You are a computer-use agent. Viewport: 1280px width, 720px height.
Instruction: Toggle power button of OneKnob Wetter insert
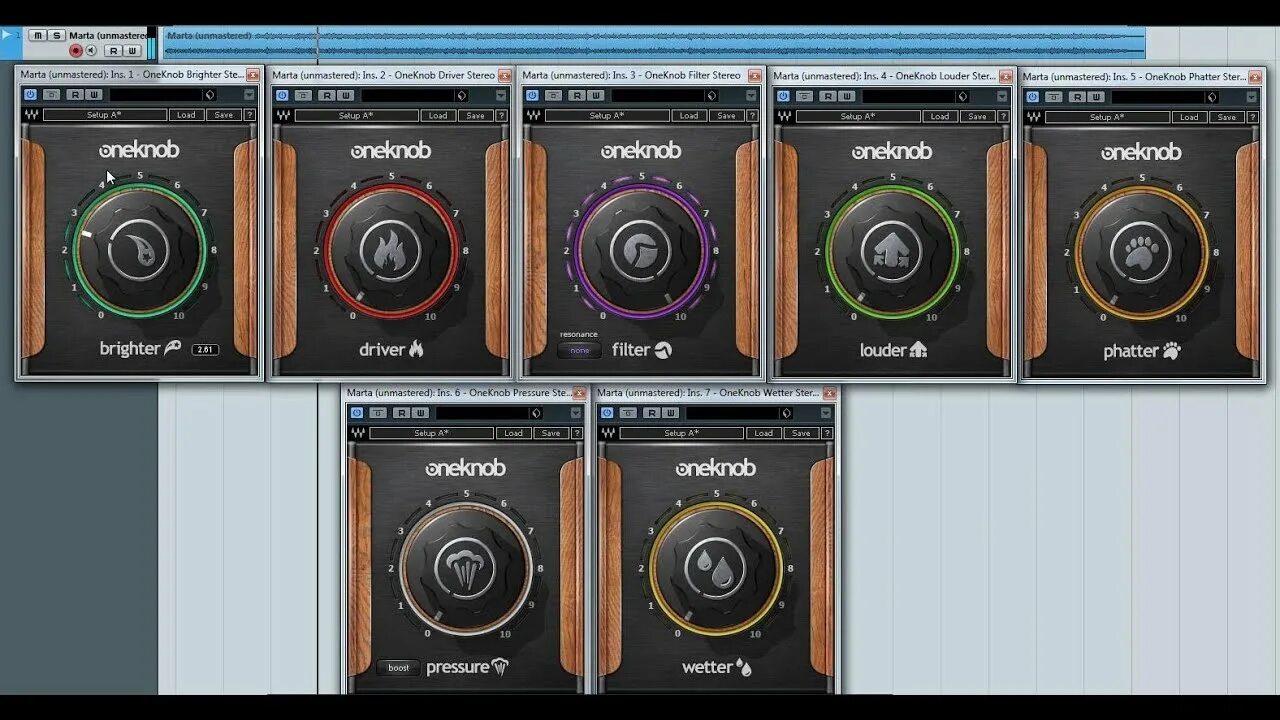point(607,412)
